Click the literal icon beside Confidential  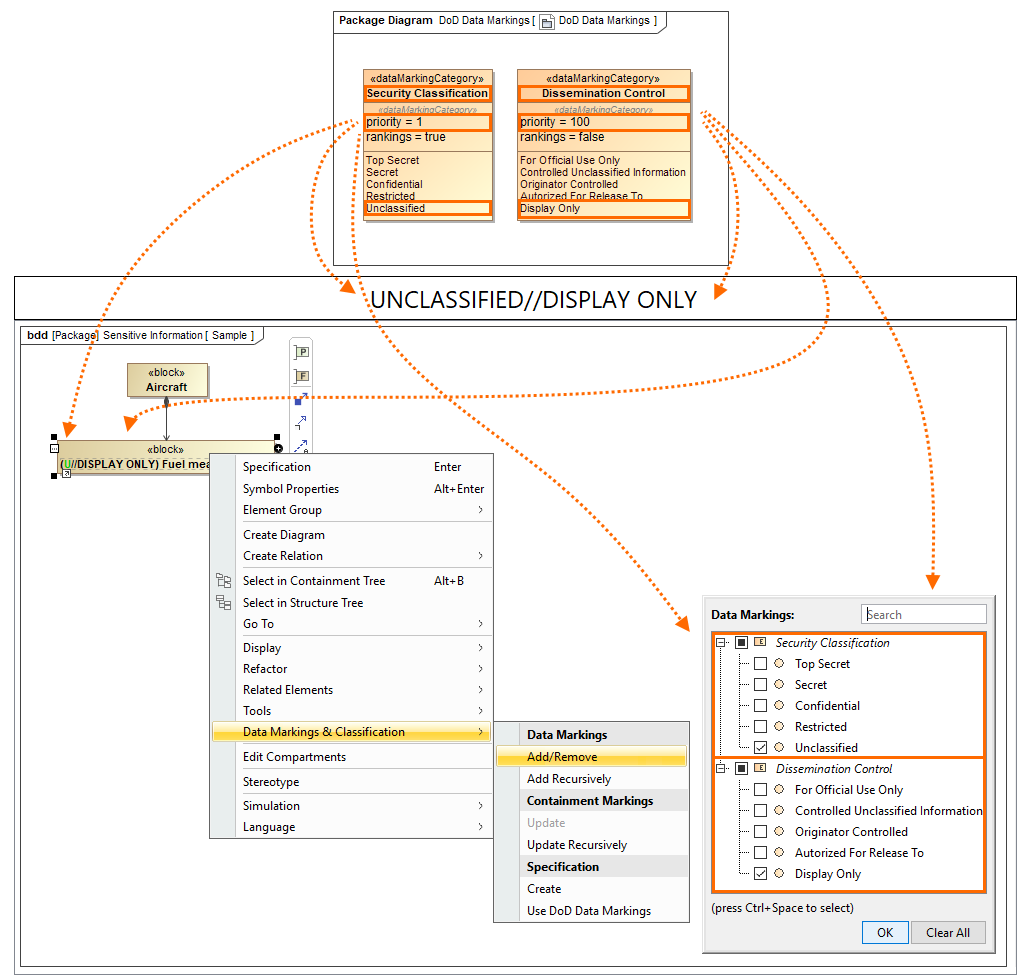click(x=779, y=705)
